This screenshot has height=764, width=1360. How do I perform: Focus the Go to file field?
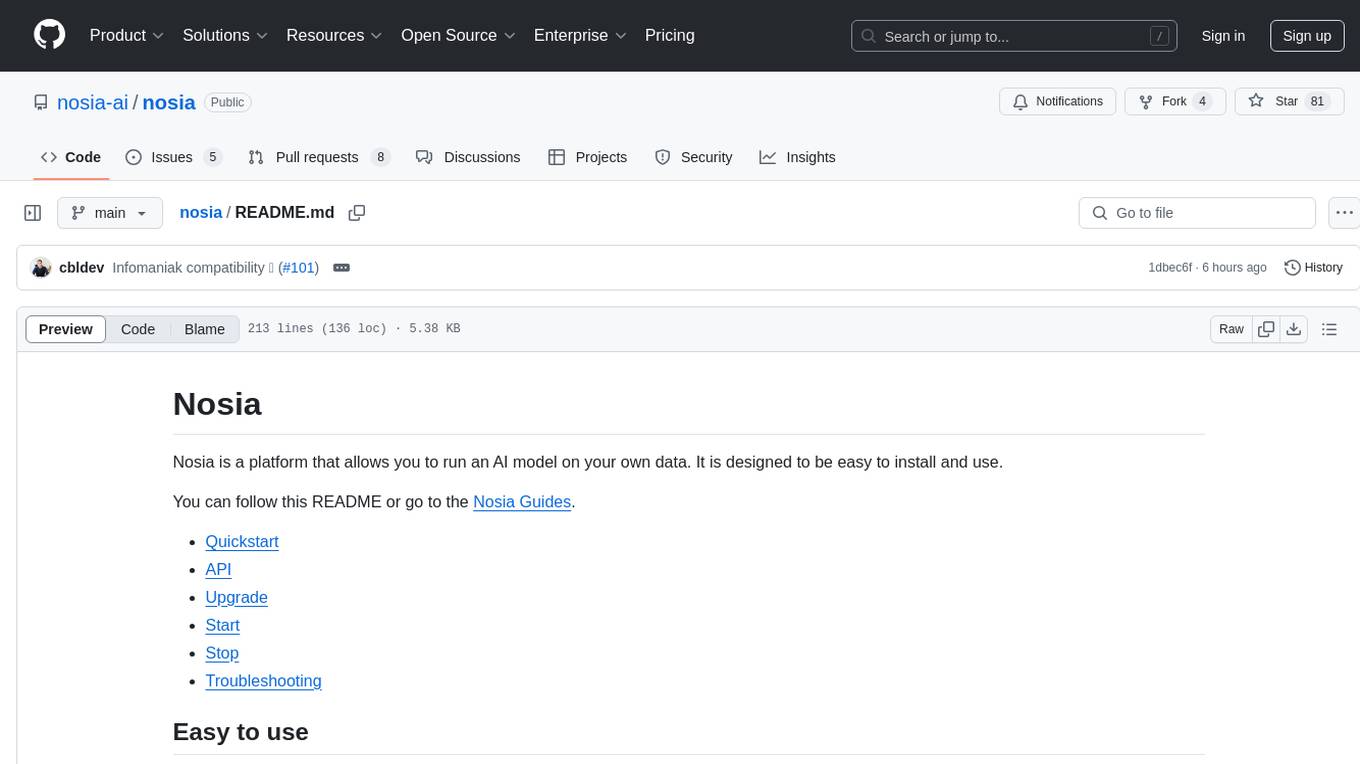click(1197, 213)
